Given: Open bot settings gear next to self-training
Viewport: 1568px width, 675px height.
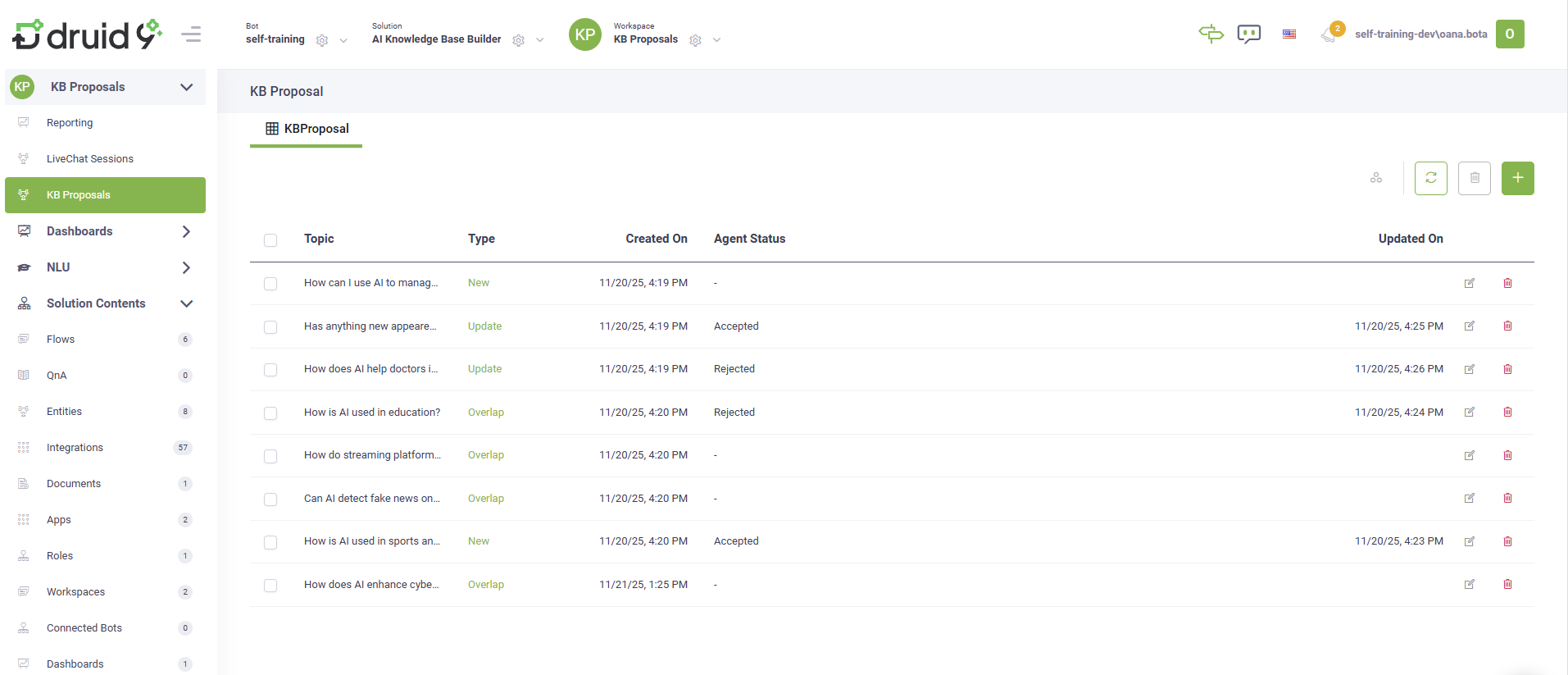Looking at the screenshot, I should click(322, 40).
